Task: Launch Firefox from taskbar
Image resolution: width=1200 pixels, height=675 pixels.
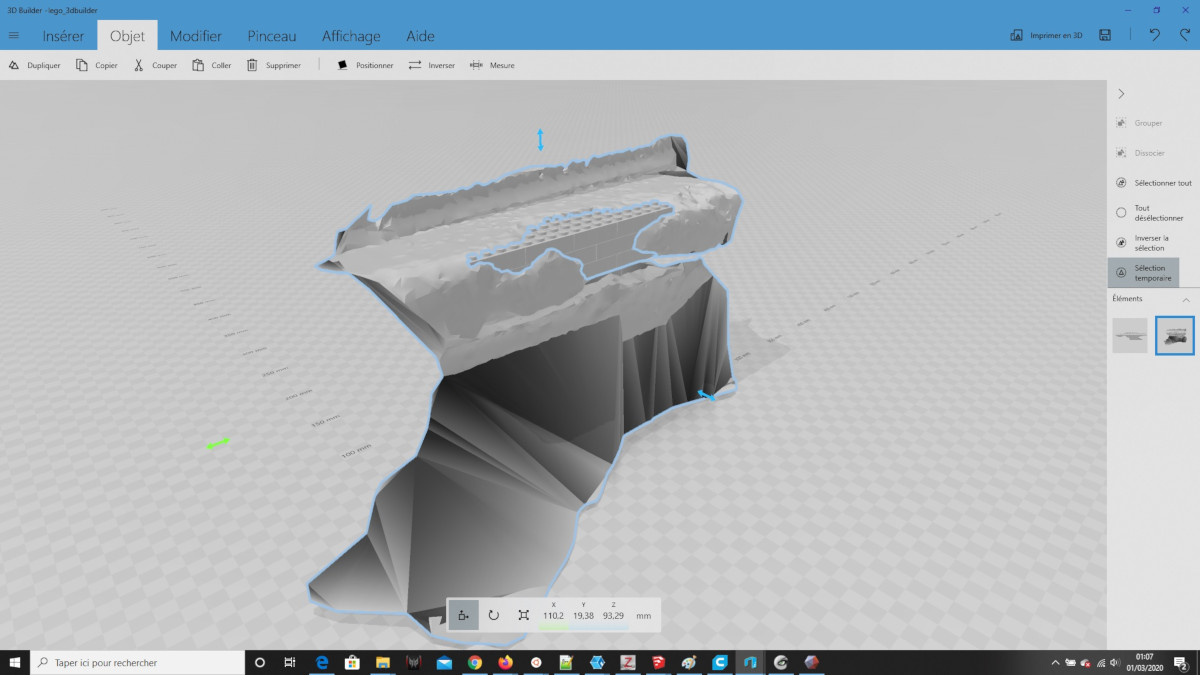Action: (x=505, y=662)
